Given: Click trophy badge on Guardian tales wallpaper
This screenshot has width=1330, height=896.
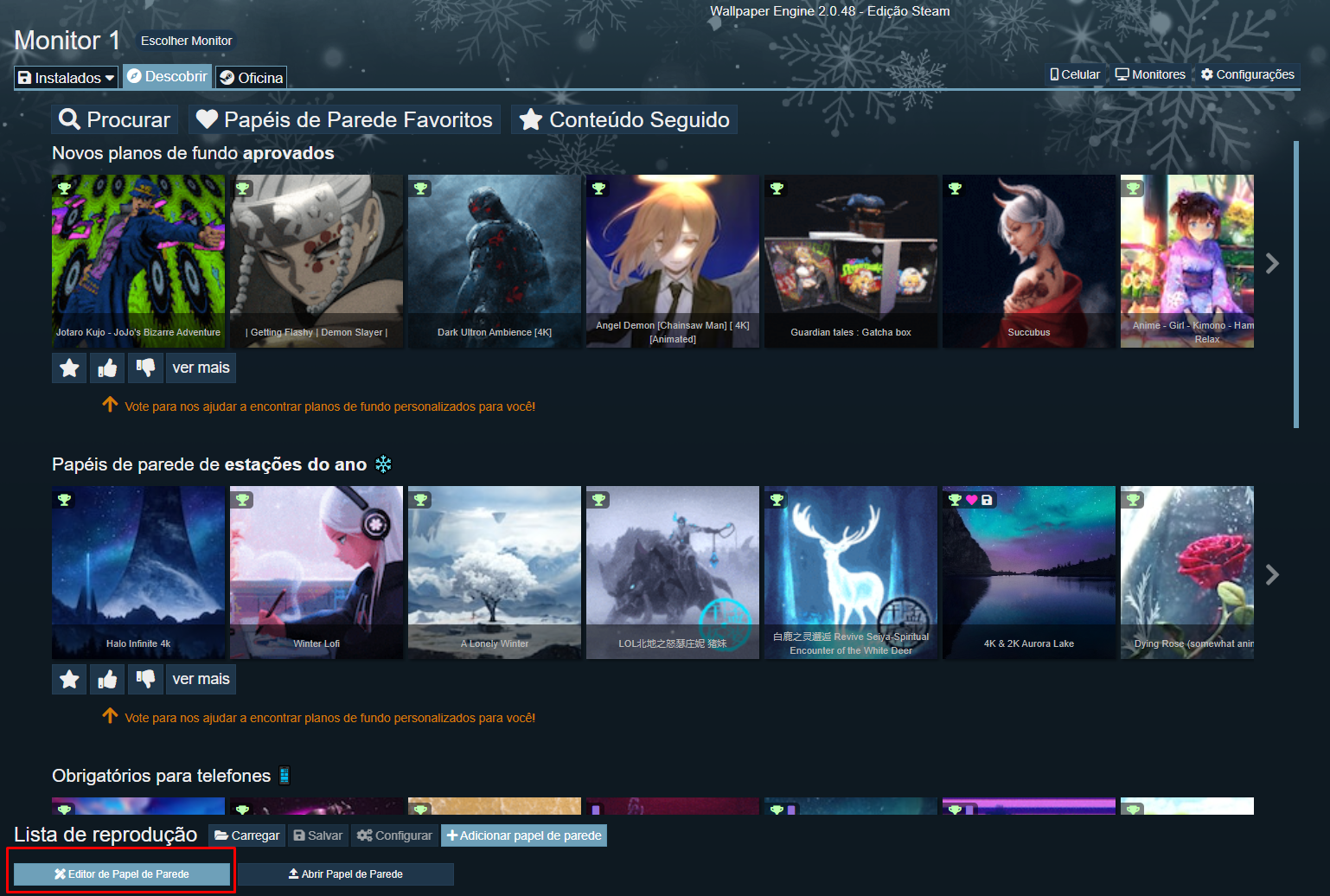Looking at the screenshot, I should (777, 188).
